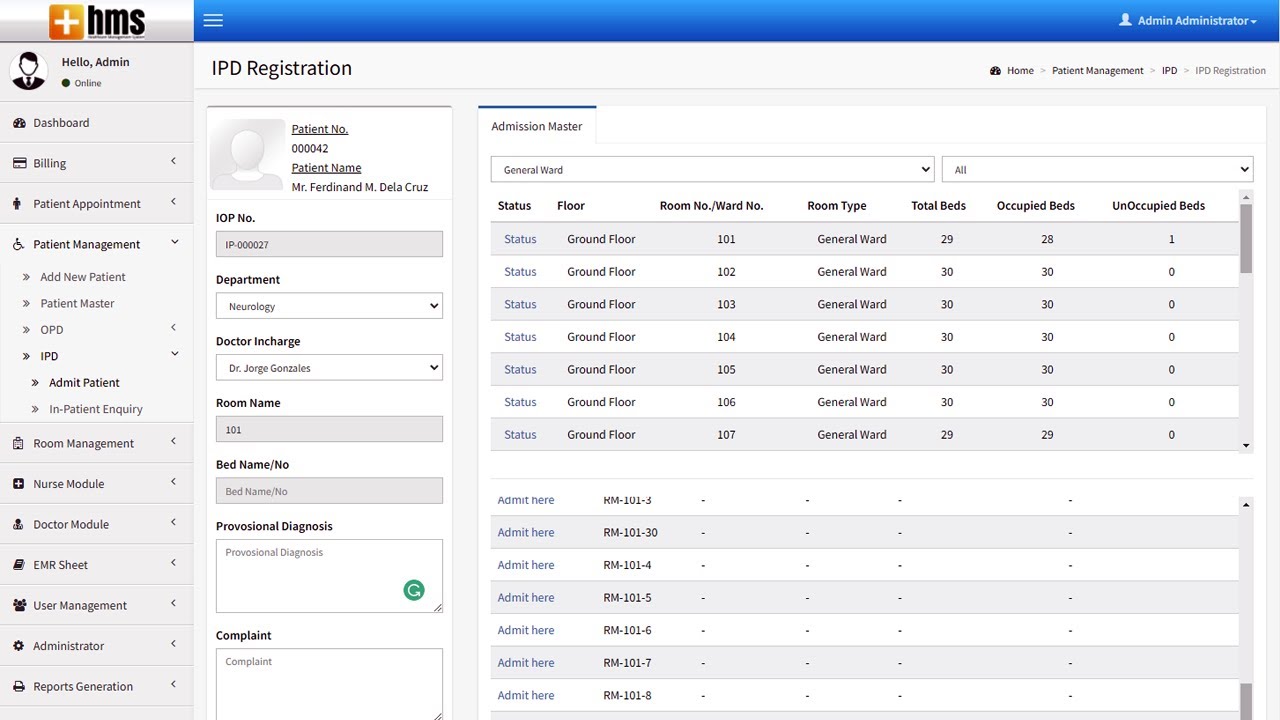Select Admit Patient menu item
This screenshot has height=720, width=1280.
coord(84,382)
